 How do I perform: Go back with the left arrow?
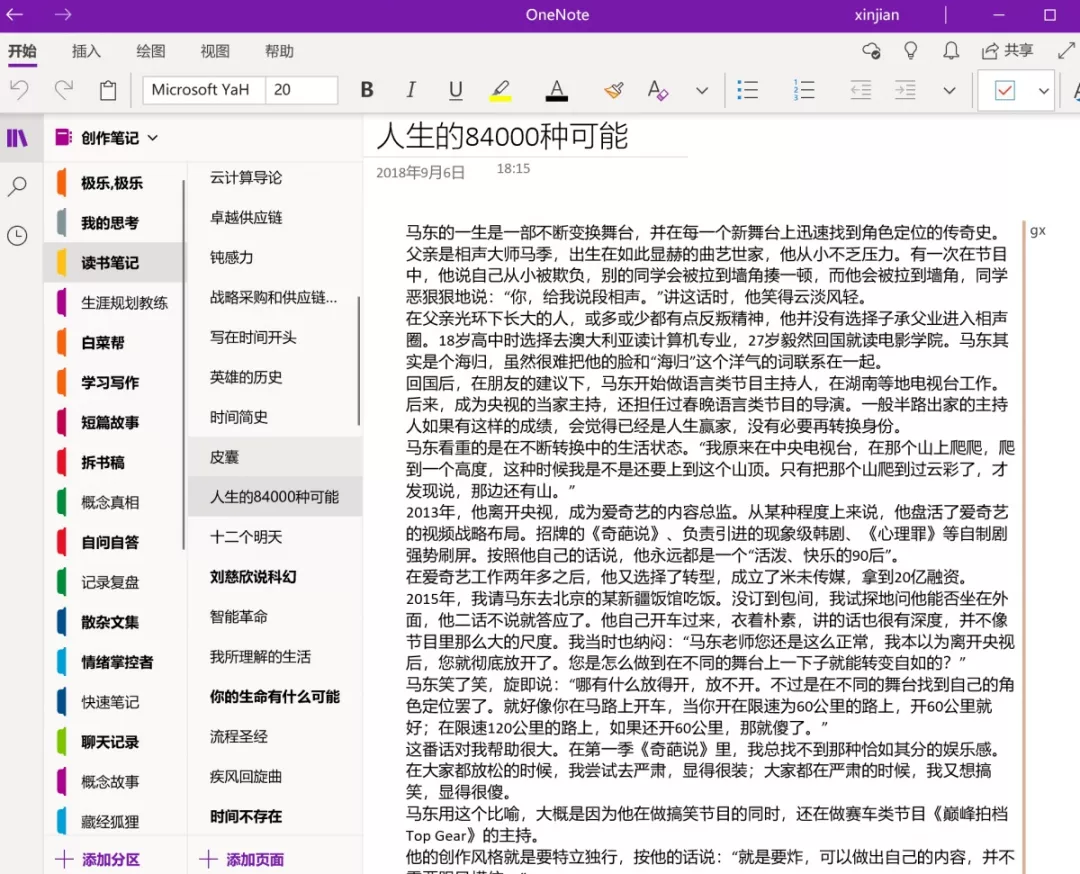coord(14,14)
